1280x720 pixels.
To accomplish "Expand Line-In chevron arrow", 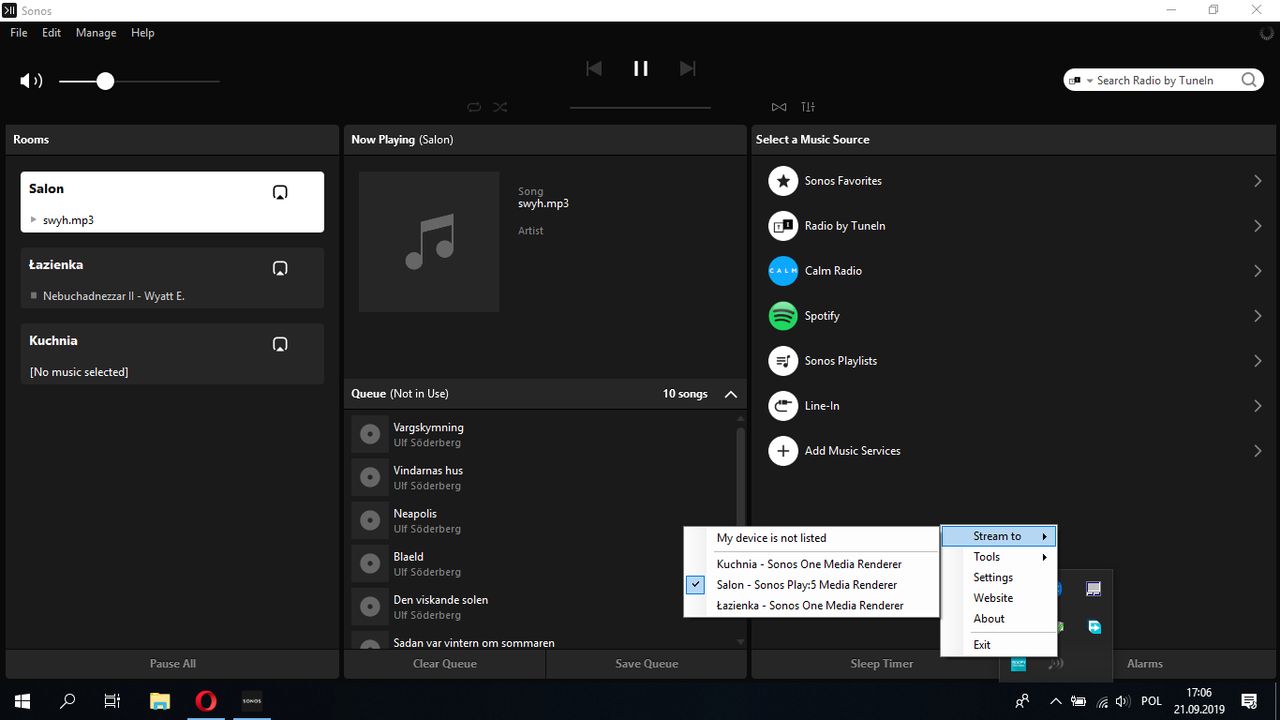I will (x=1257, y=406).
